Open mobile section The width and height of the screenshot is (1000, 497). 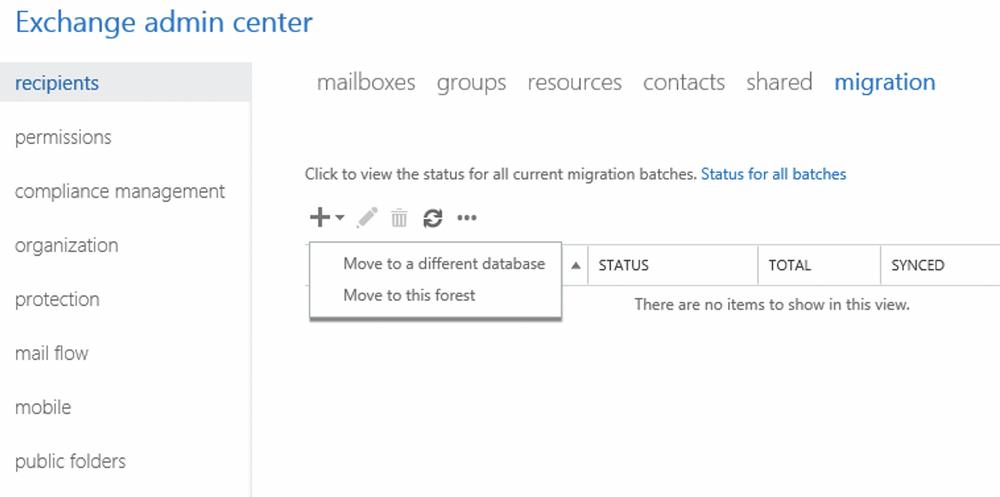43,407
